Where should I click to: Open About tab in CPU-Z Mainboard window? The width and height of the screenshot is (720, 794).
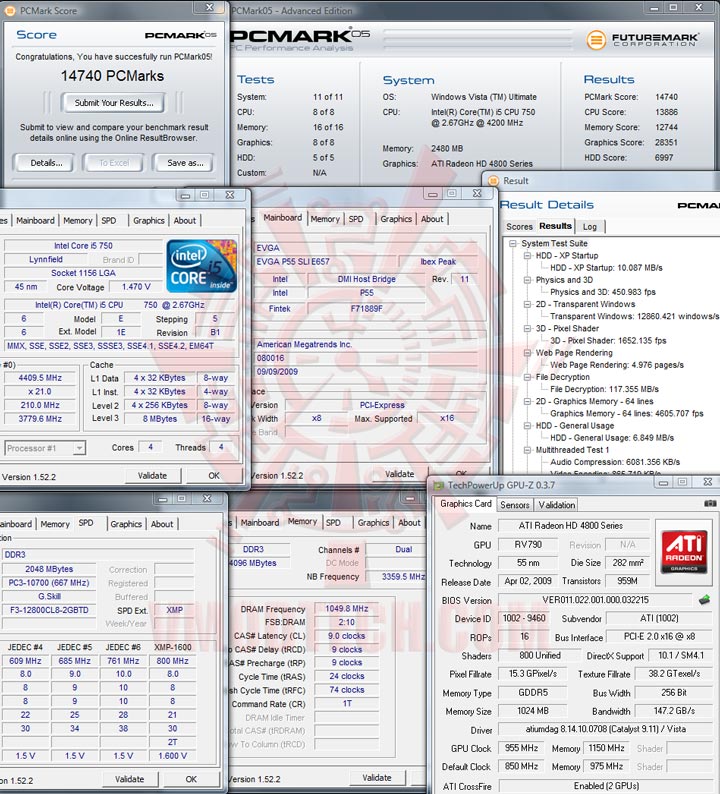432,219
